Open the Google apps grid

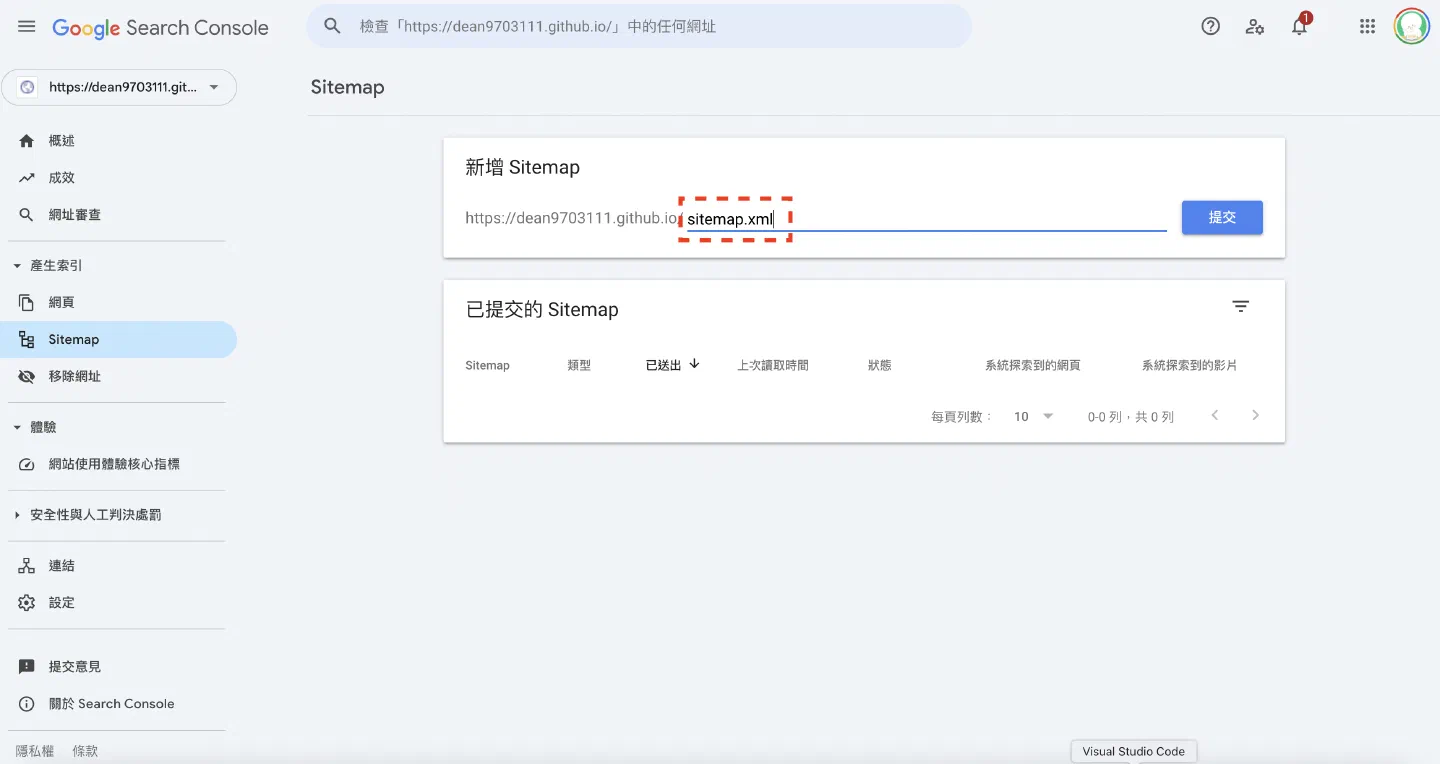(x=1368, y=27)
